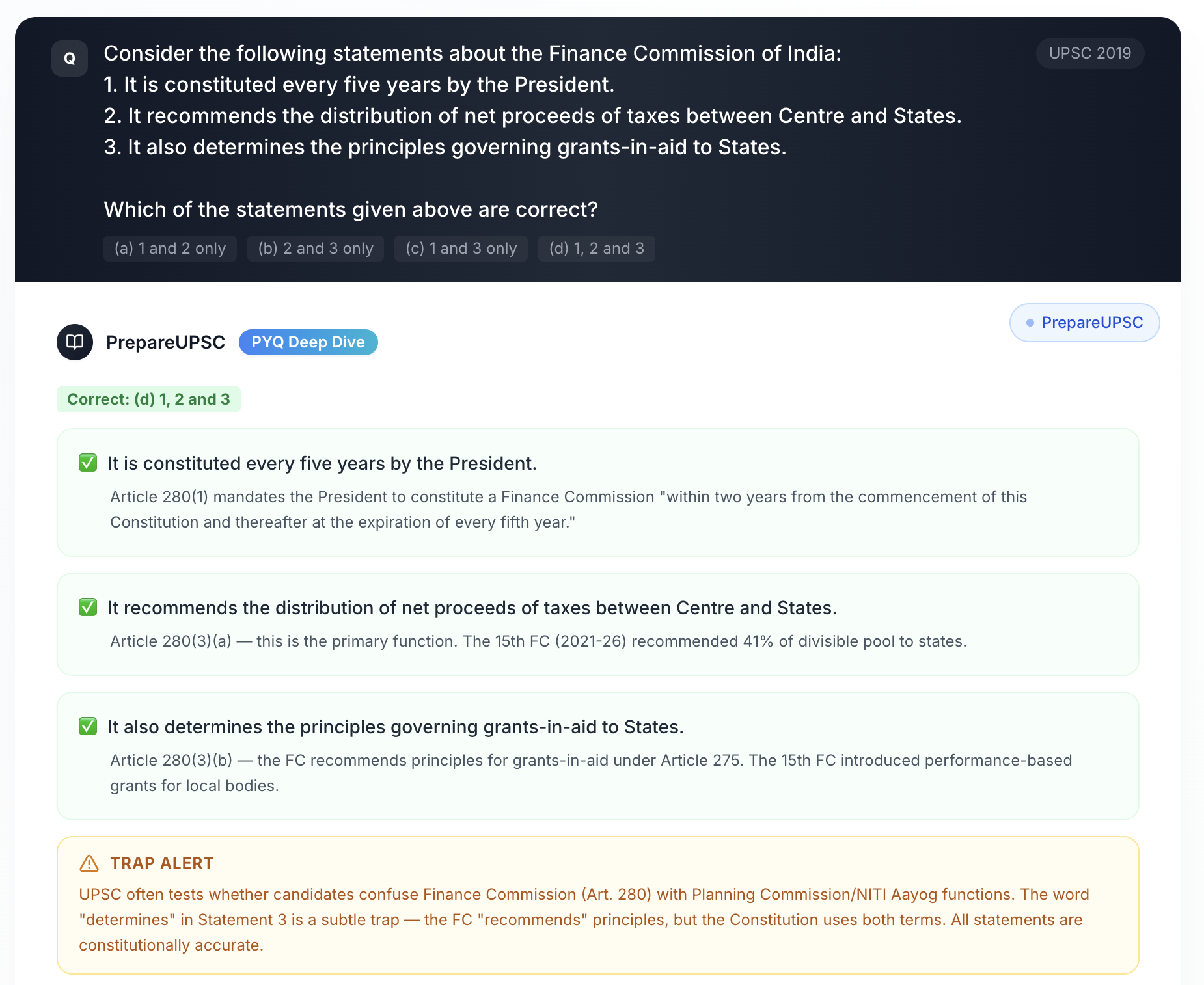Select option (c) 1 and 3 only
This screenshot has width=1204, height=985.
tap(461, 248)
